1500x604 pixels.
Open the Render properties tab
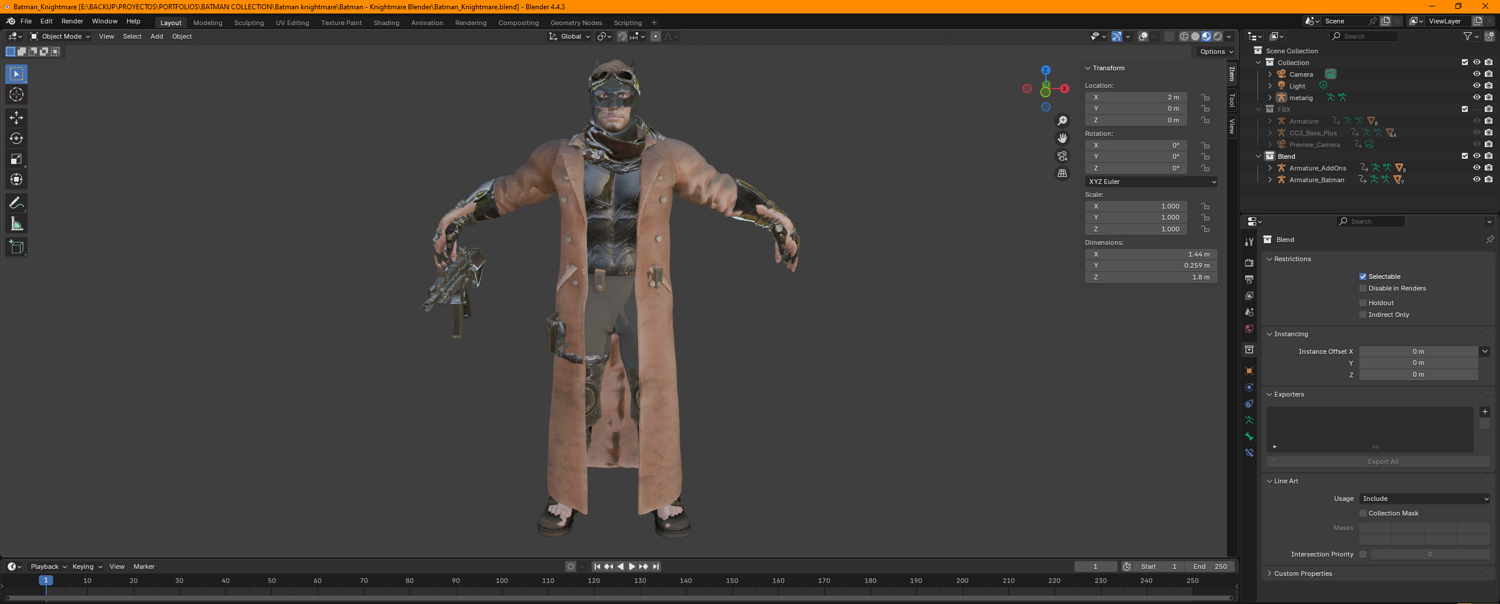(1249, 263)
